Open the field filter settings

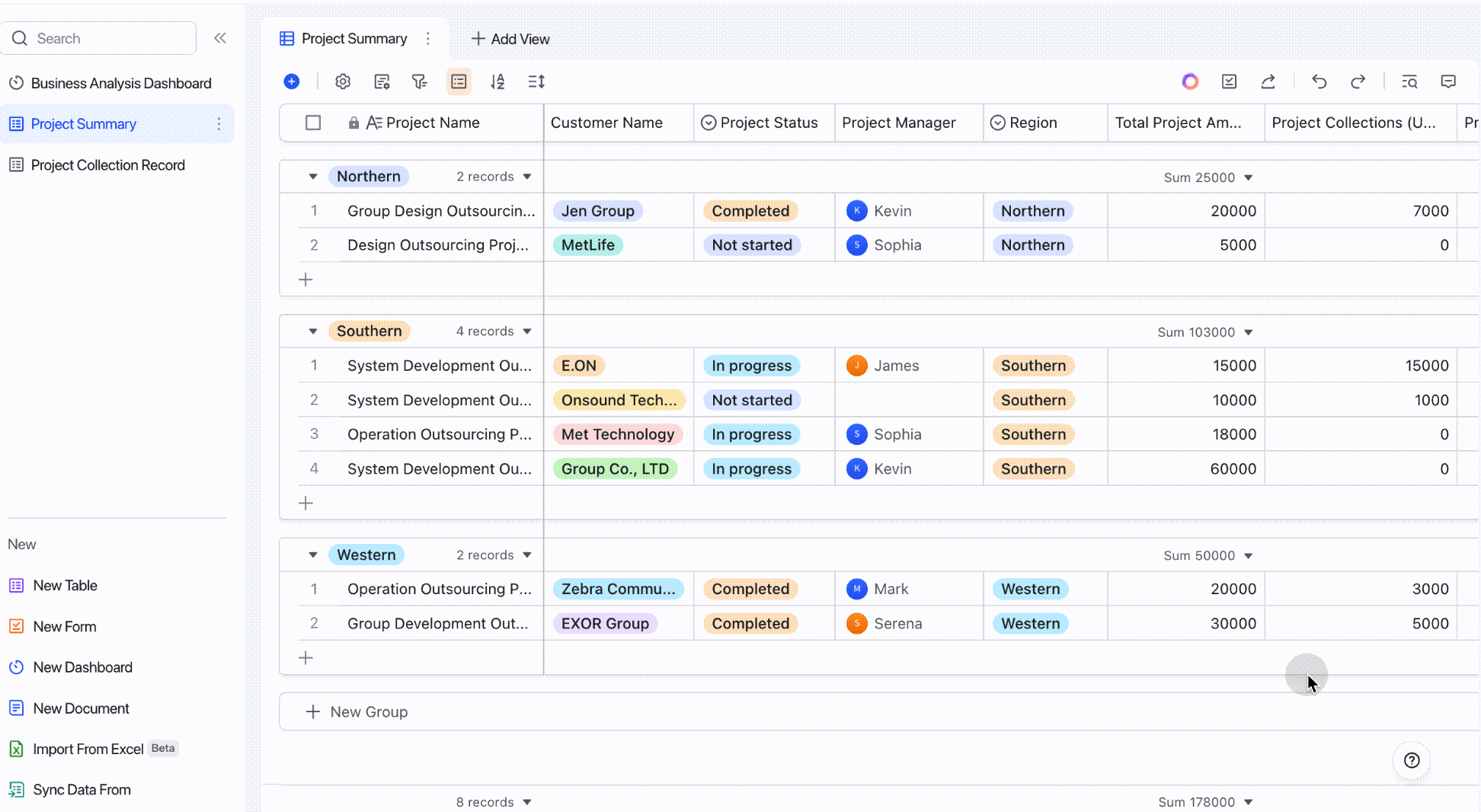coord(420,82)
